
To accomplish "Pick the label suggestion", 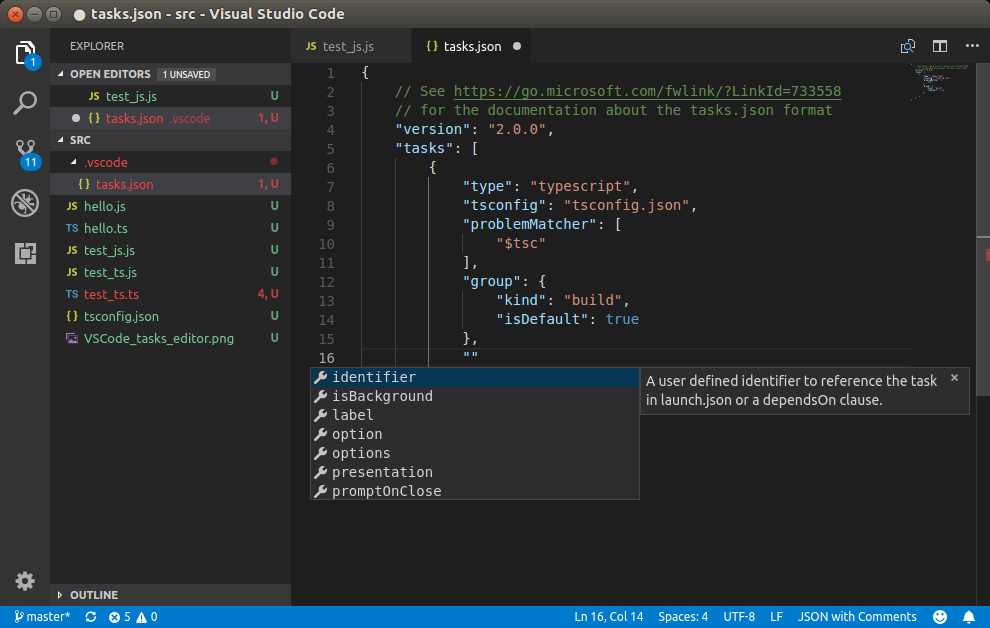I will click(x=475, y=415).
